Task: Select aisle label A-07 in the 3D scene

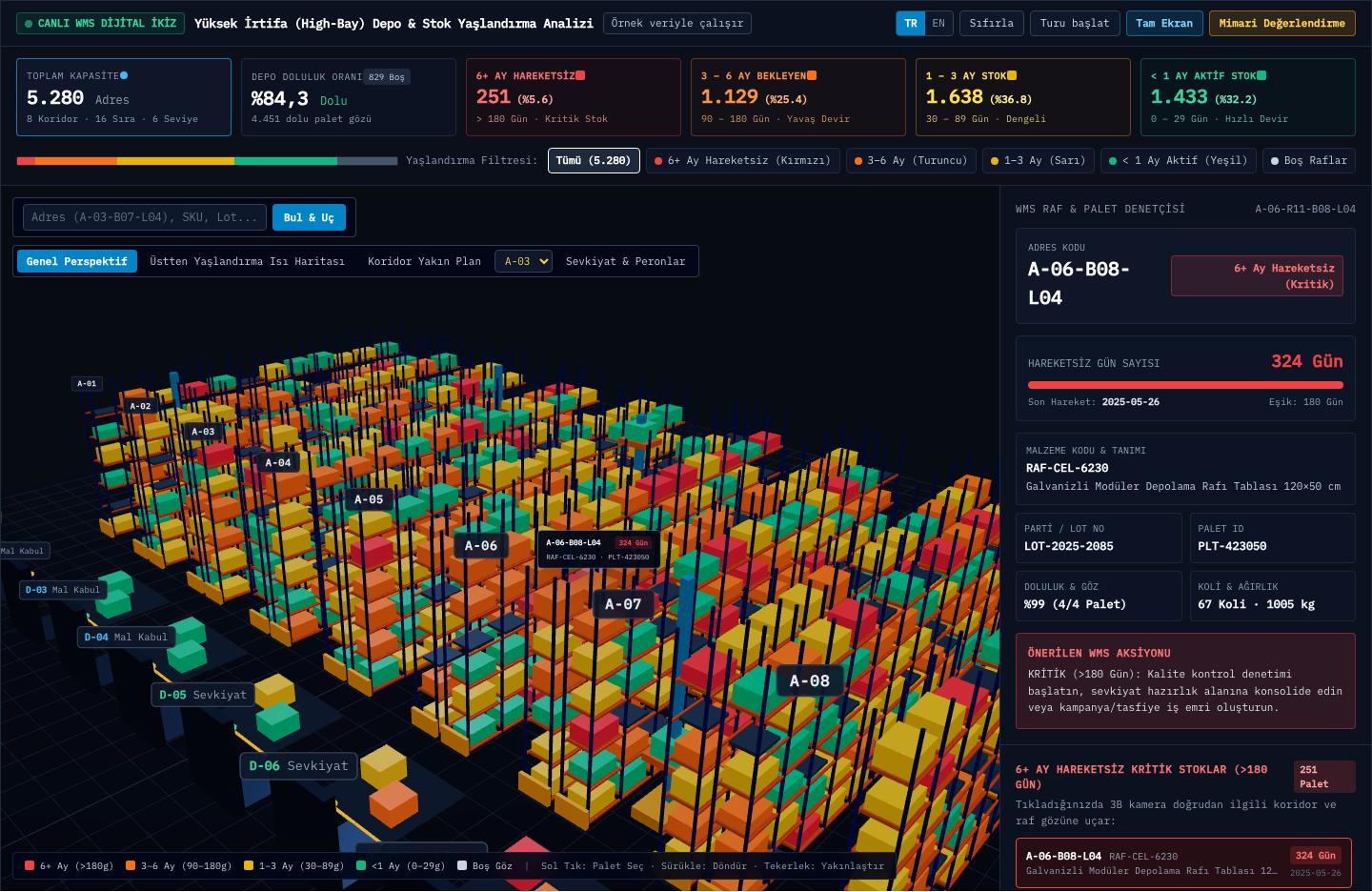Action: (623, 604)
